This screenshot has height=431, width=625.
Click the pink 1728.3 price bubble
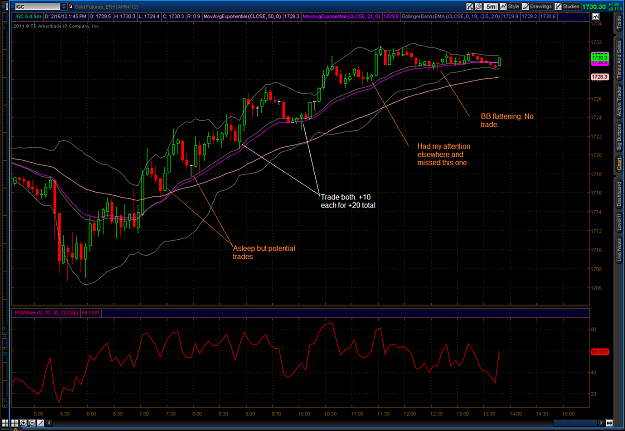tap(599, 77)
